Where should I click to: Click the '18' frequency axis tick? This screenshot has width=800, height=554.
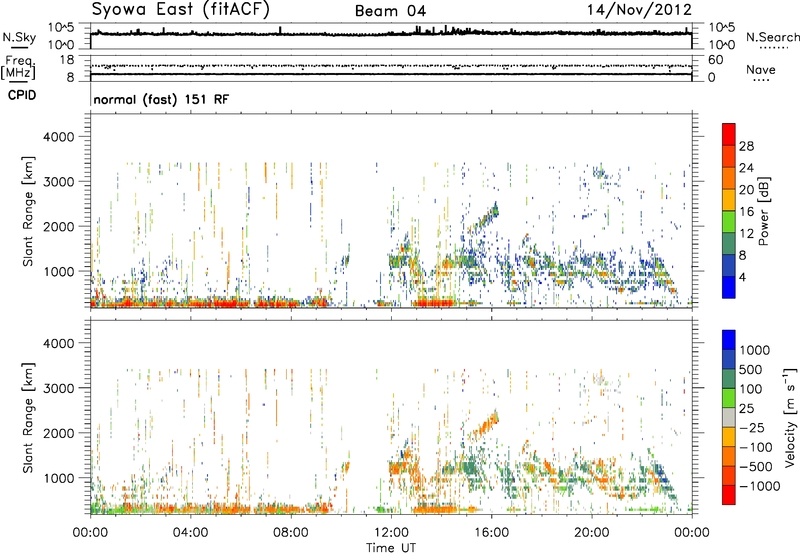pyautogui.click(x=67, y=60)
